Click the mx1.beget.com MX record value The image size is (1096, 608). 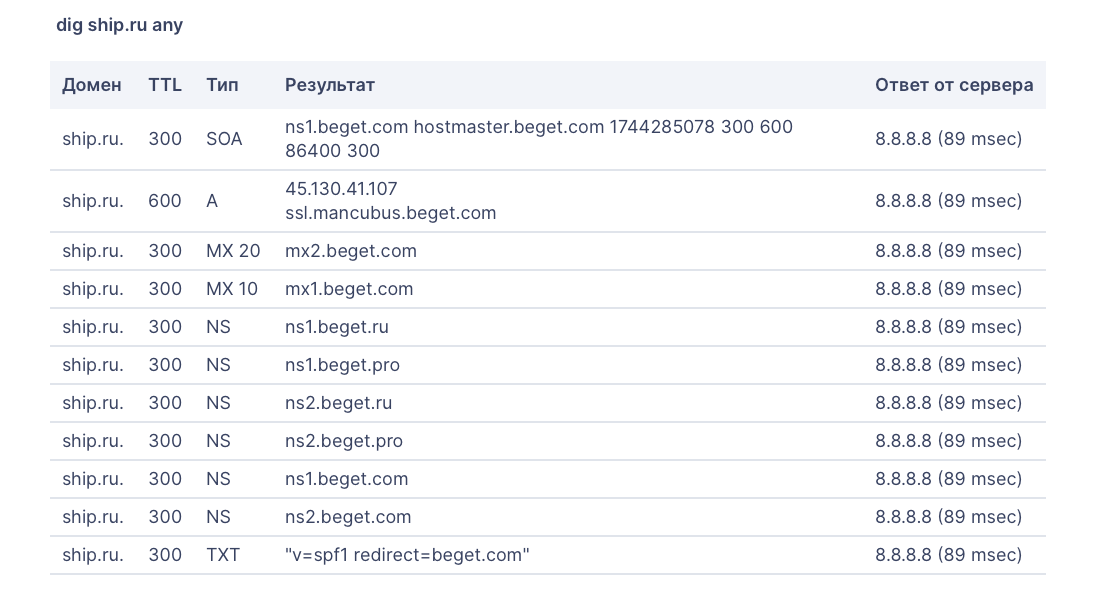pos(349,289)
